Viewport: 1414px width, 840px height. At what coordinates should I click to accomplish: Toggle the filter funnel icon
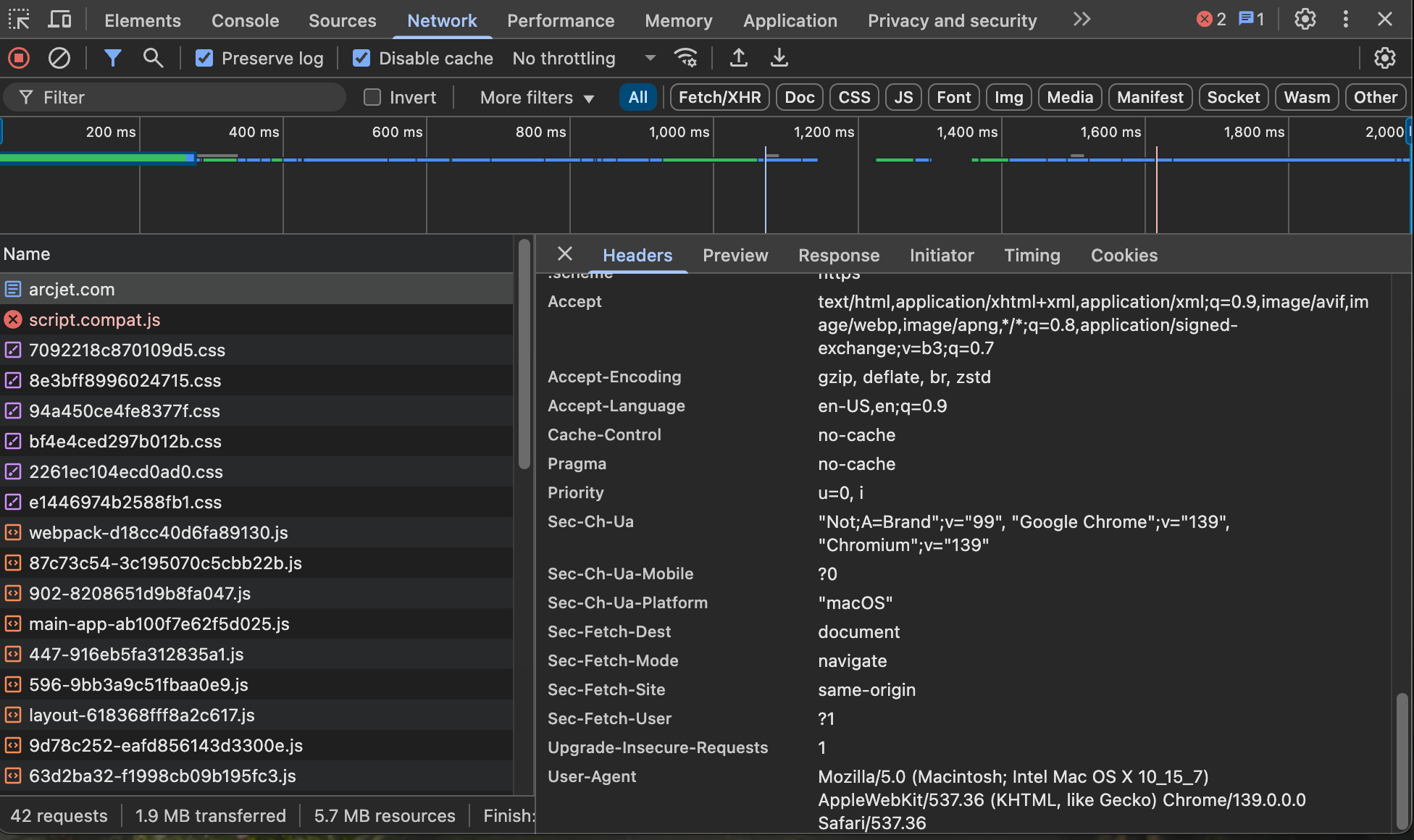point(112,58)
